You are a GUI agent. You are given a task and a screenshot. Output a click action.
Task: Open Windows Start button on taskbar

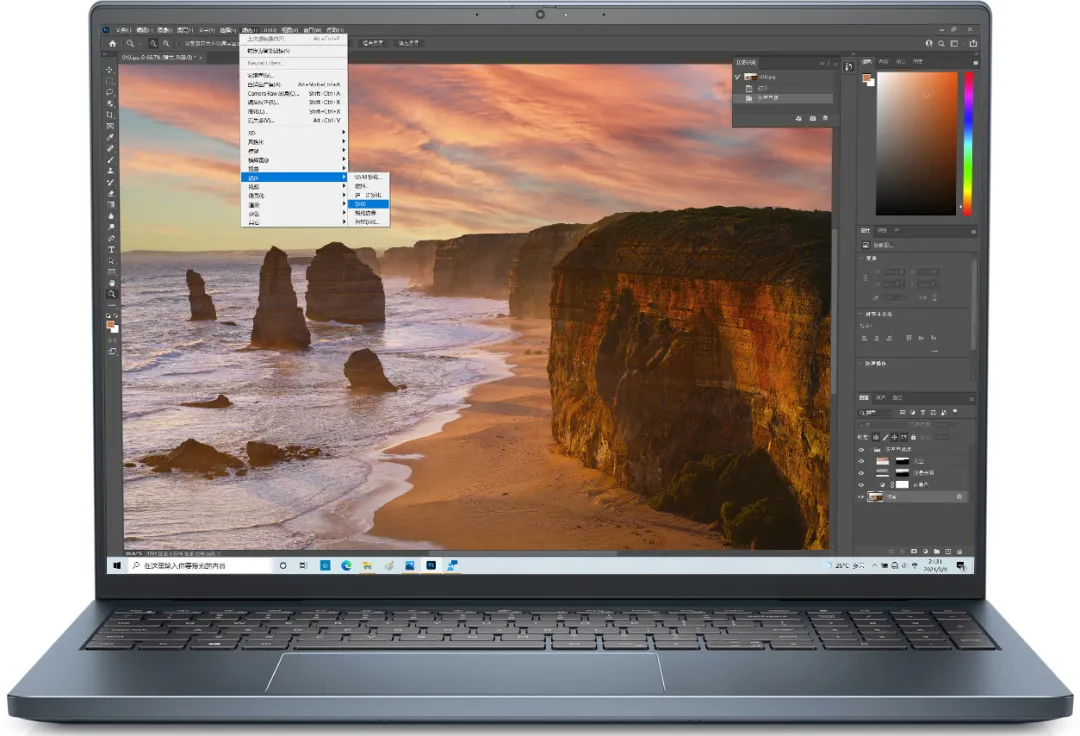tap(117, 565)
